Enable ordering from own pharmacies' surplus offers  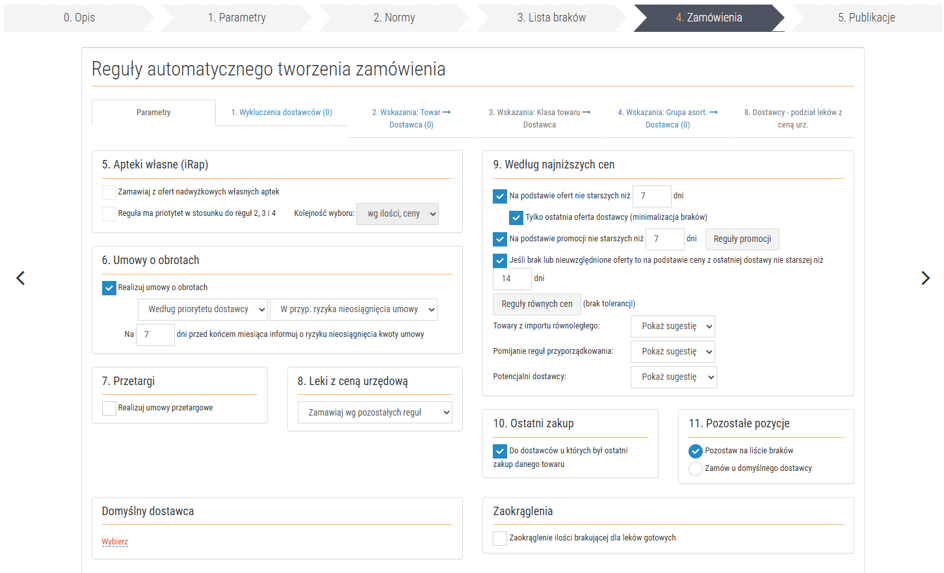click(109, 192)
